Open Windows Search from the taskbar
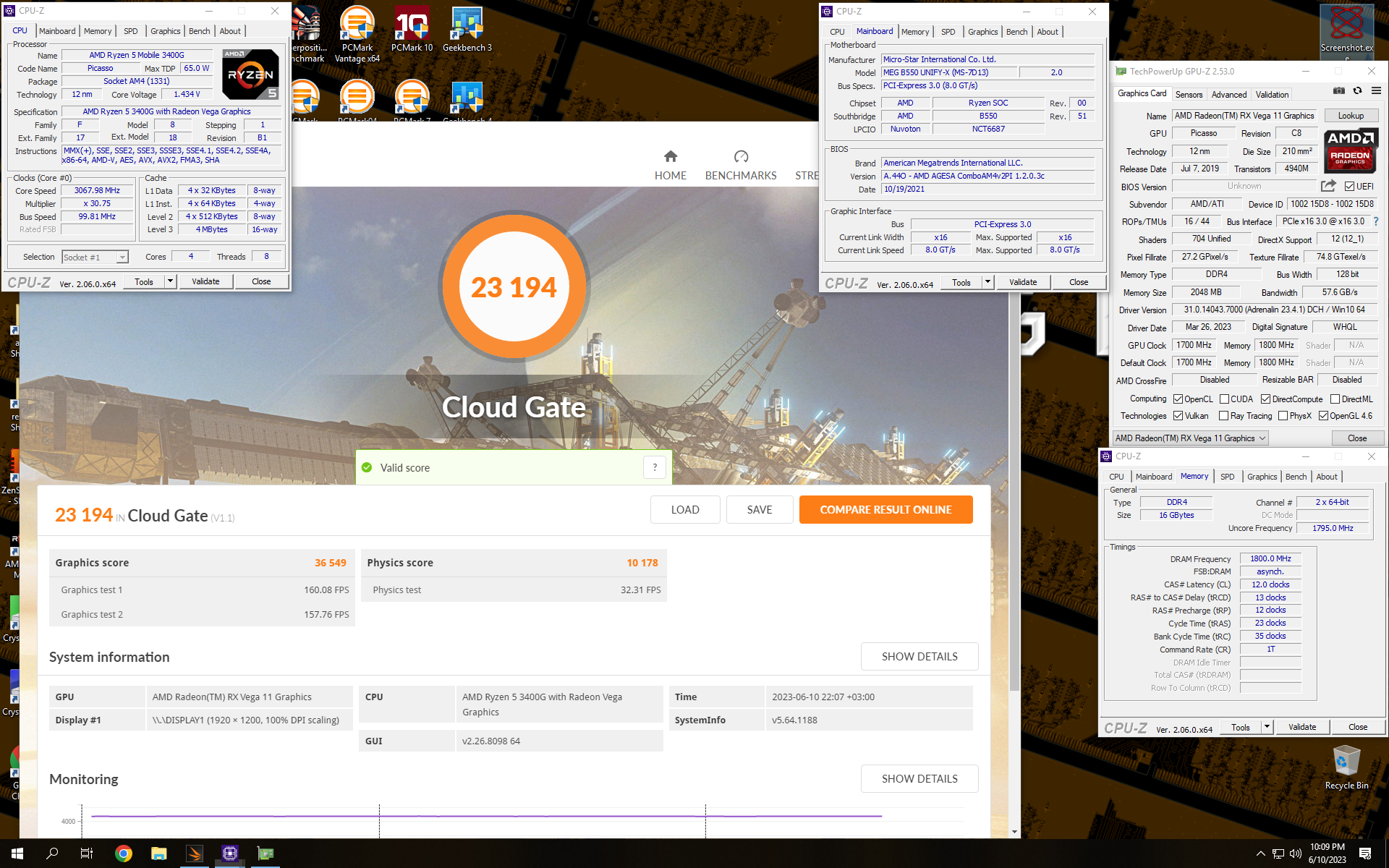 point(52,854)
